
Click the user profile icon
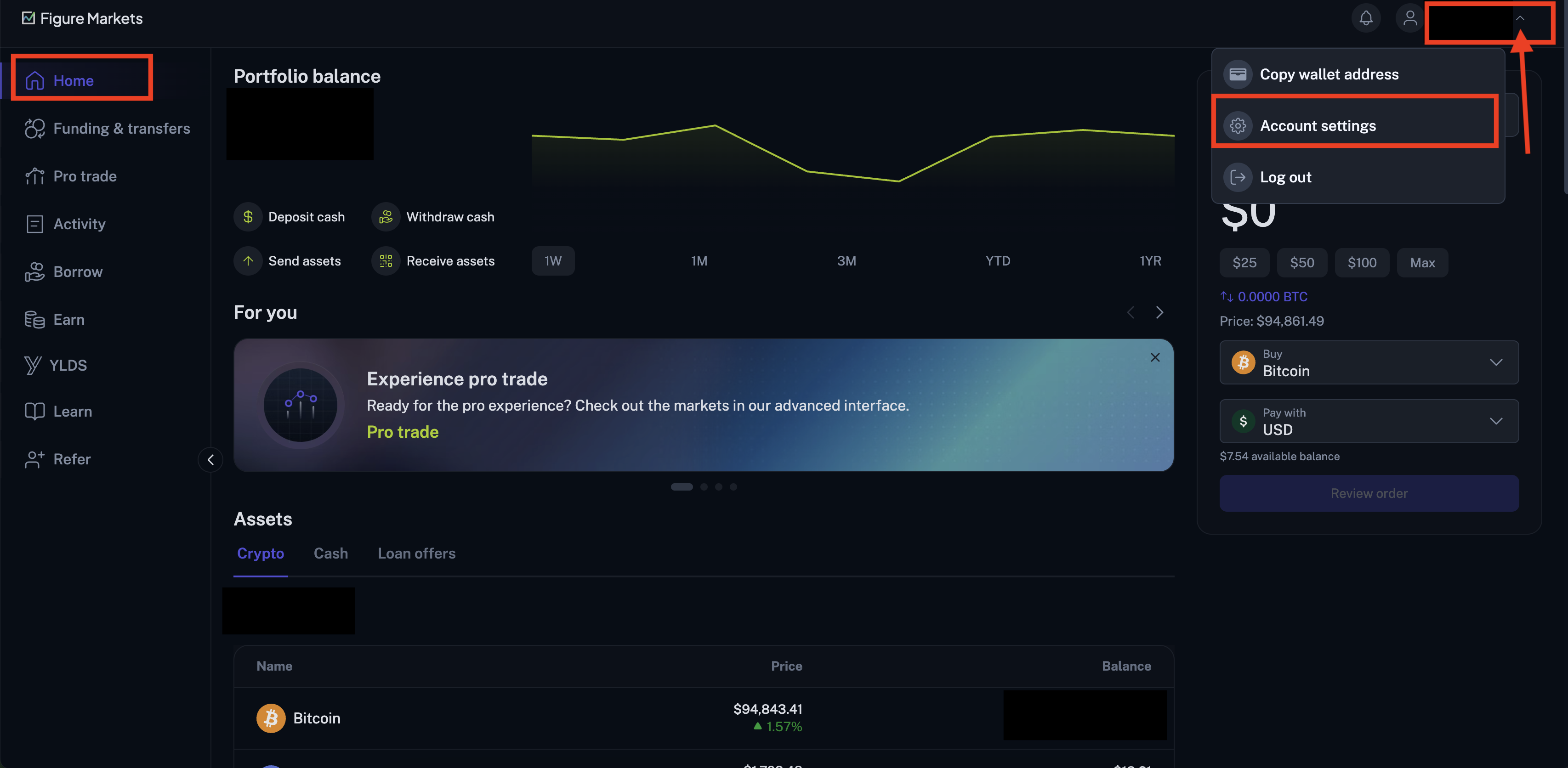[1410, 18]
